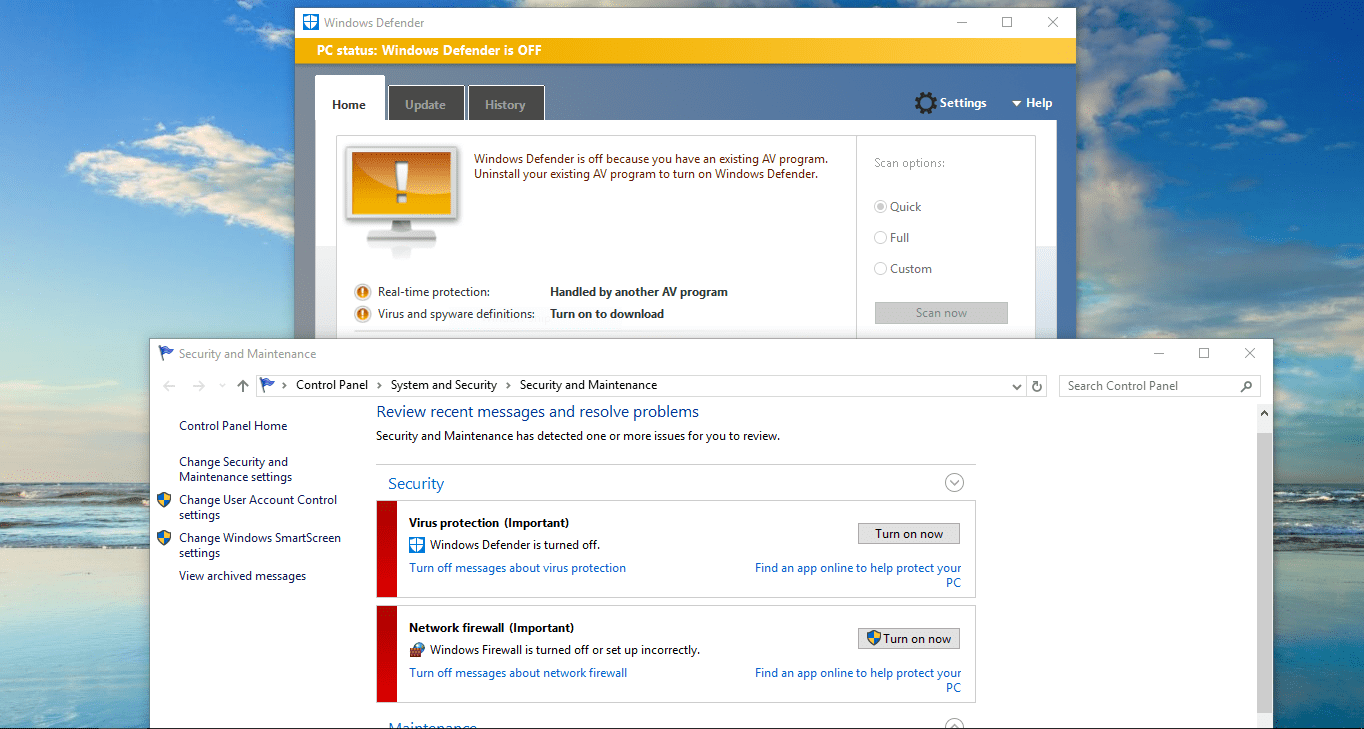Open the Help dropdown in Windows Defender
Viewport: 1364px width, 729px height.
1032,103
